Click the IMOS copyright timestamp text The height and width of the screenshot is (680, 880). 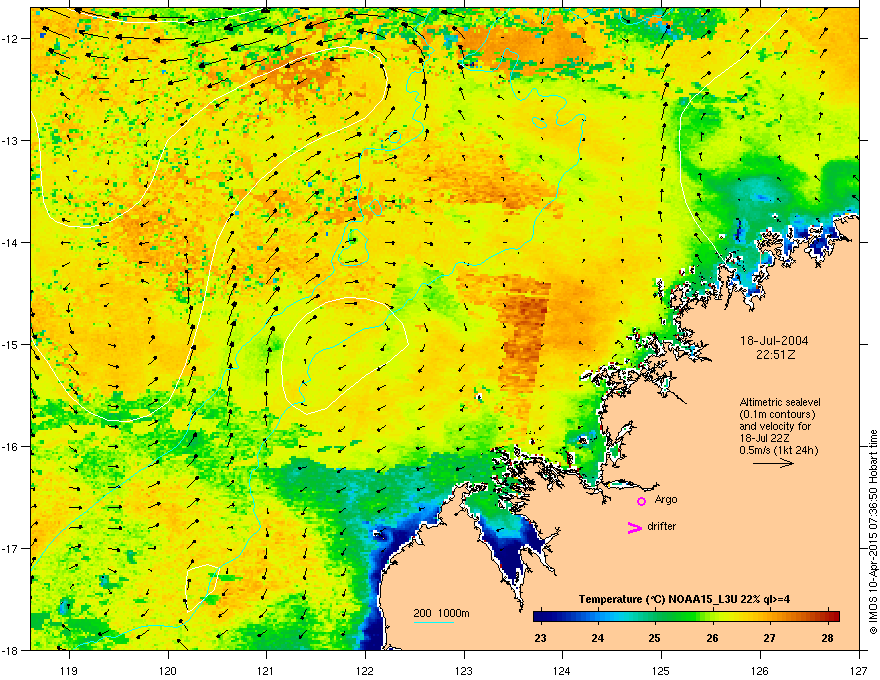(x=873, y=531)
